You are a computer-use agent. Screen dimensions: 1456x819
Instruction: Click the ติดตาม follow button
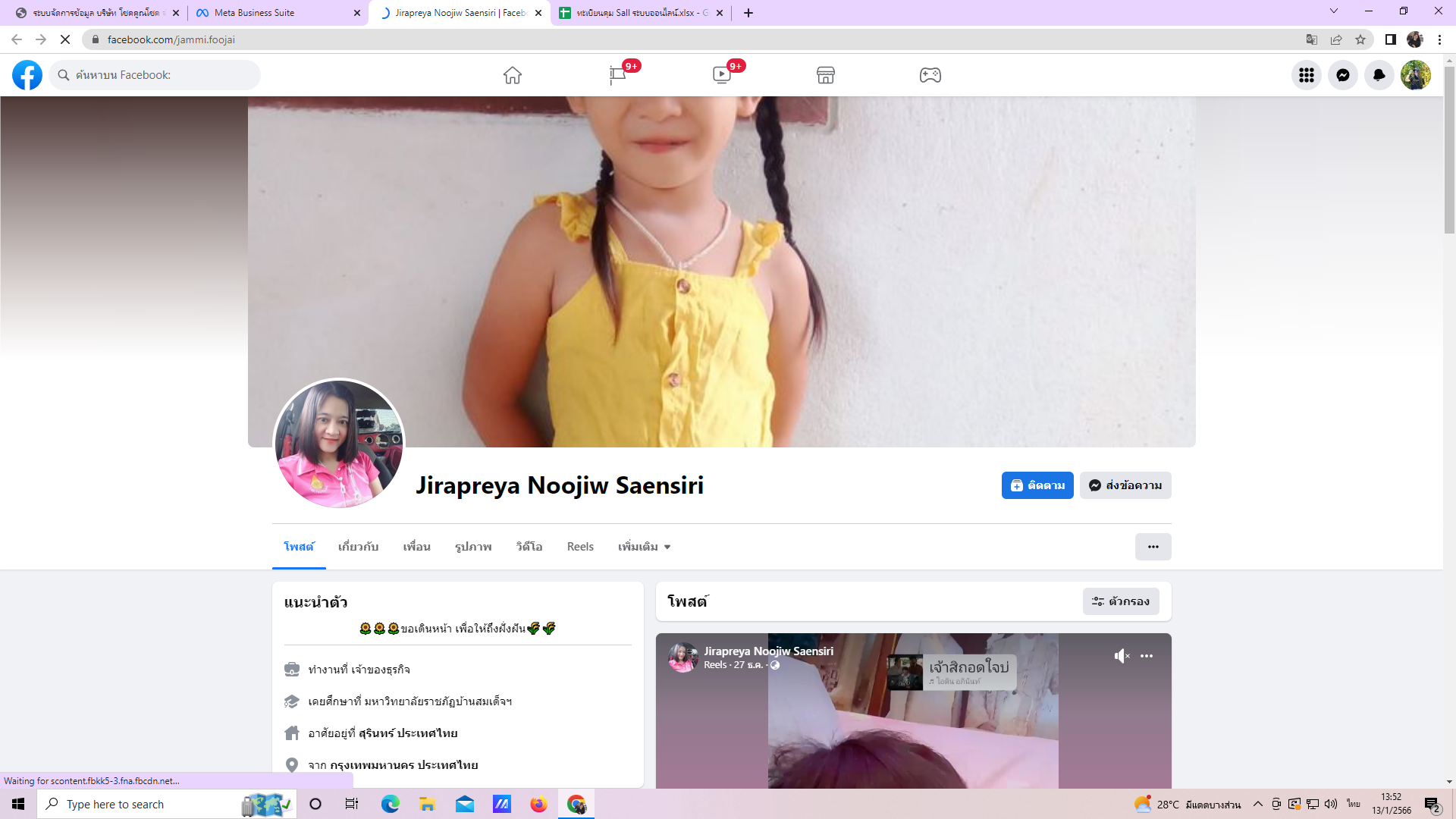point(1037,485)
